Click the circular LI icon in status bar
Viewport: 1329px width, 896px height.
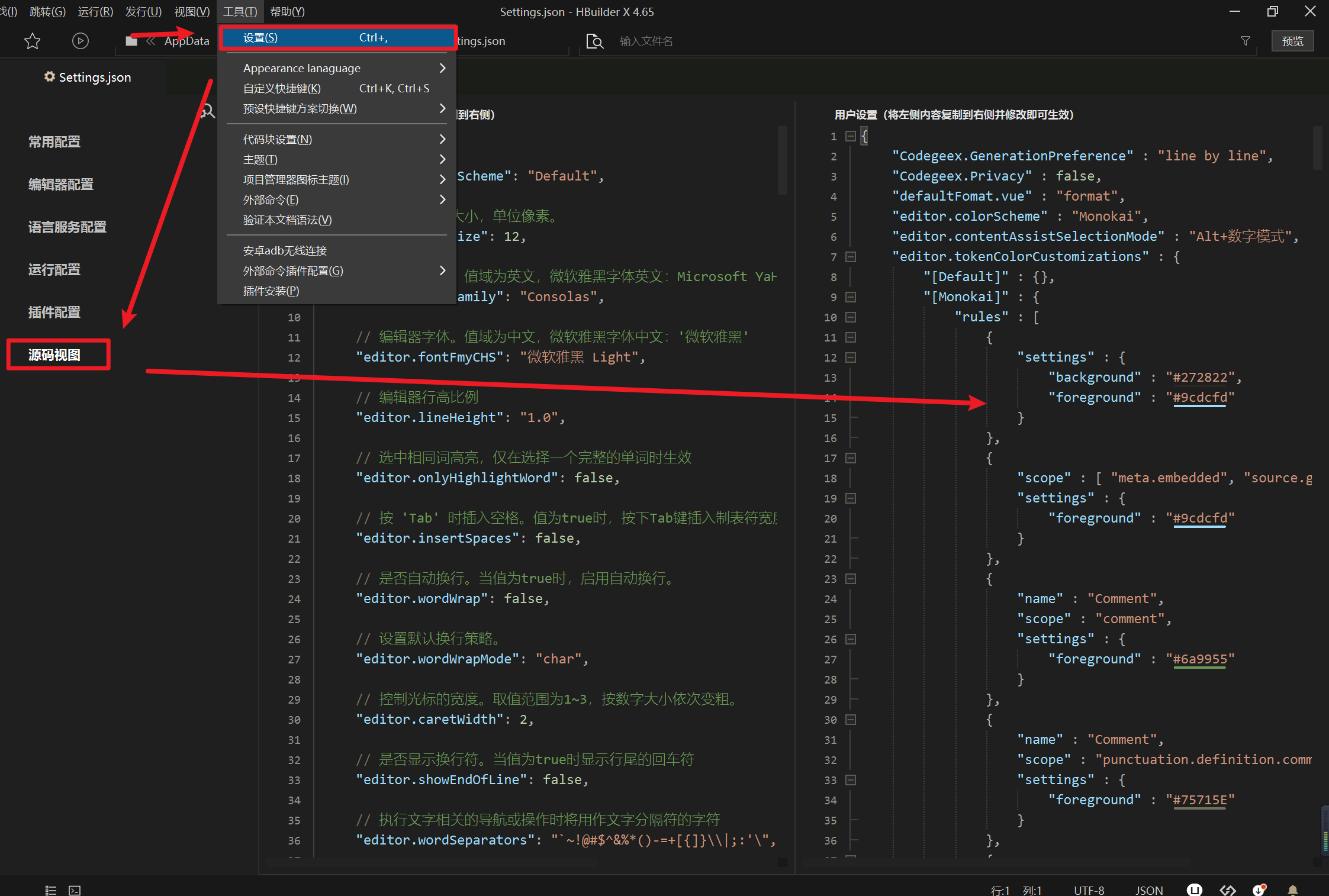[1195, 889]
